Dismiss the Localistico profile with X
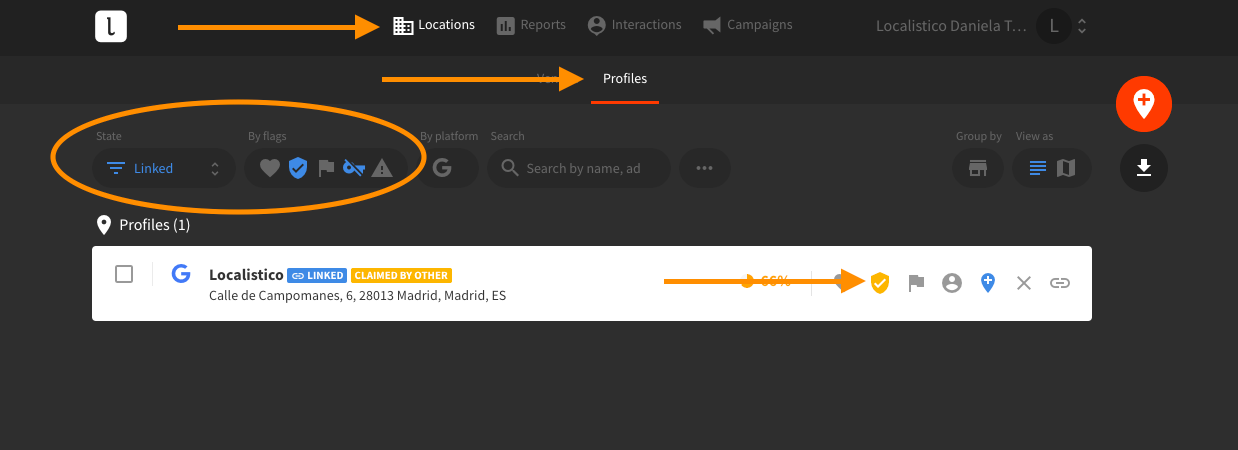The height and width of the screenshot is (450, 1238). (1023, 283)
